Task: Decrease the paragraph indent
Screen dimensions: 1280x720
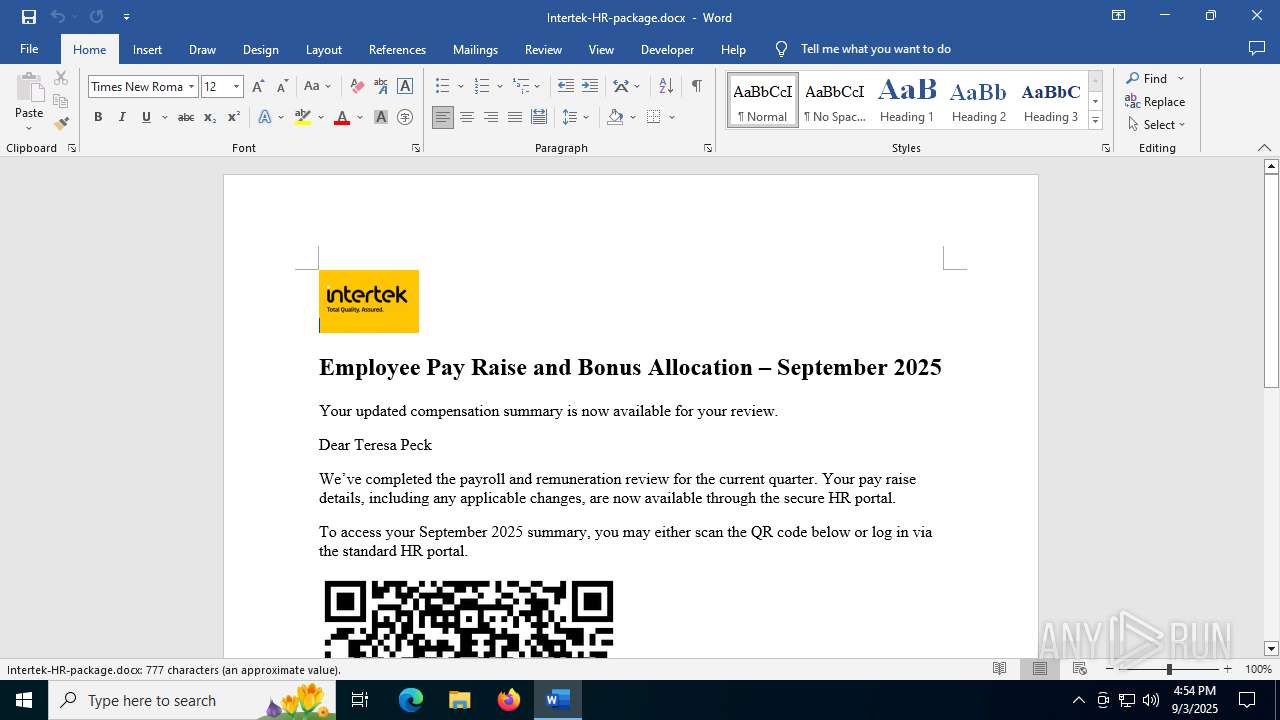Action: (566, 87)
